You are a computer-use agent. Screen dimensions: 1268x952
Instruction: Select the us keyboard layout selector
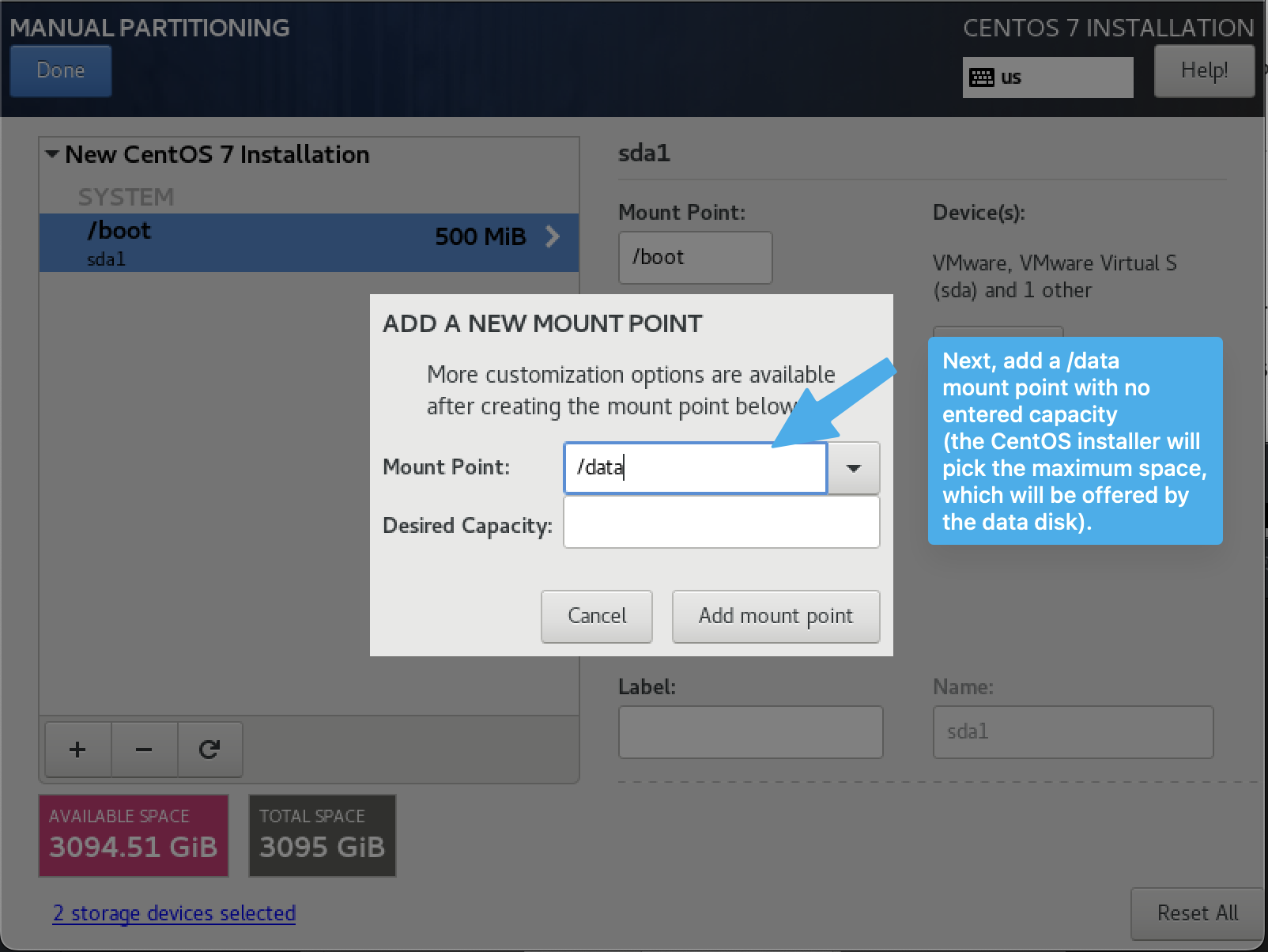tap(1047, 77)
